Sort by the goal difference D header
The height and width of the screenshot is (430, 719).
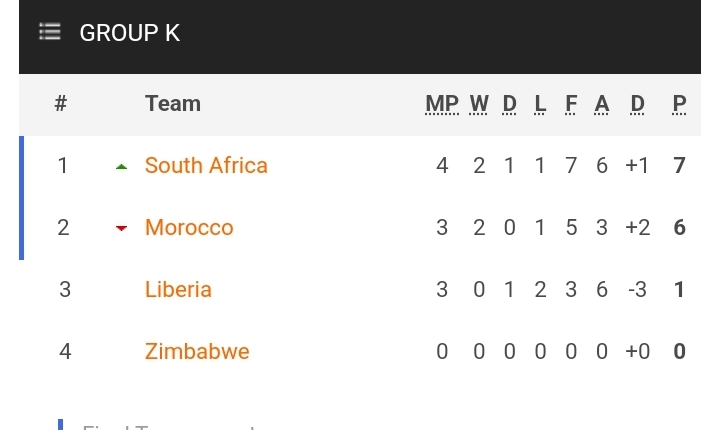click(638, 103)
